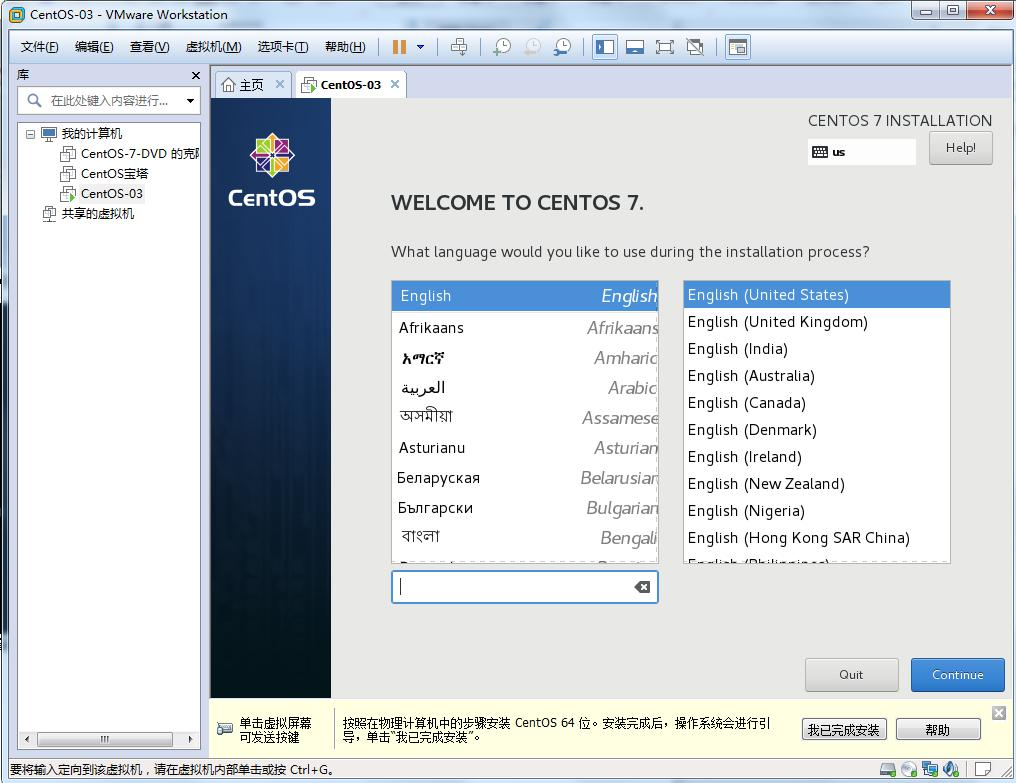This screenshot has width=1016, height=783.
Task: Open the 虚拟机(M) menu
Action: 213,47
